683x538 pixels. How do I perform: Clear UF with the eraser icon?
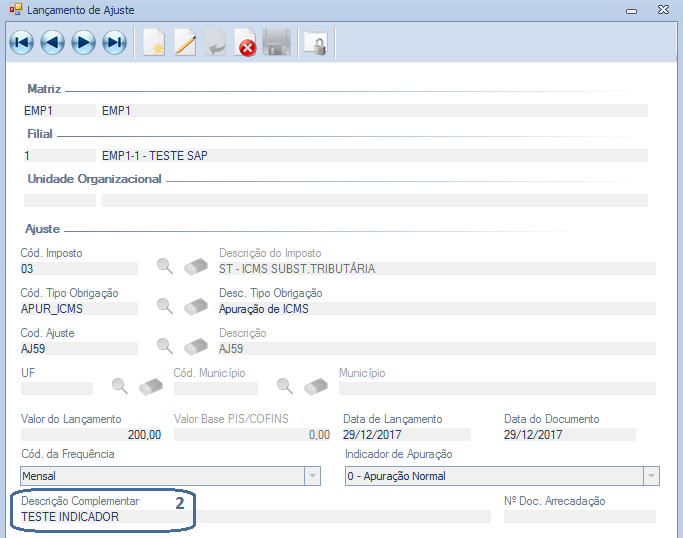(x=151, y=387)
